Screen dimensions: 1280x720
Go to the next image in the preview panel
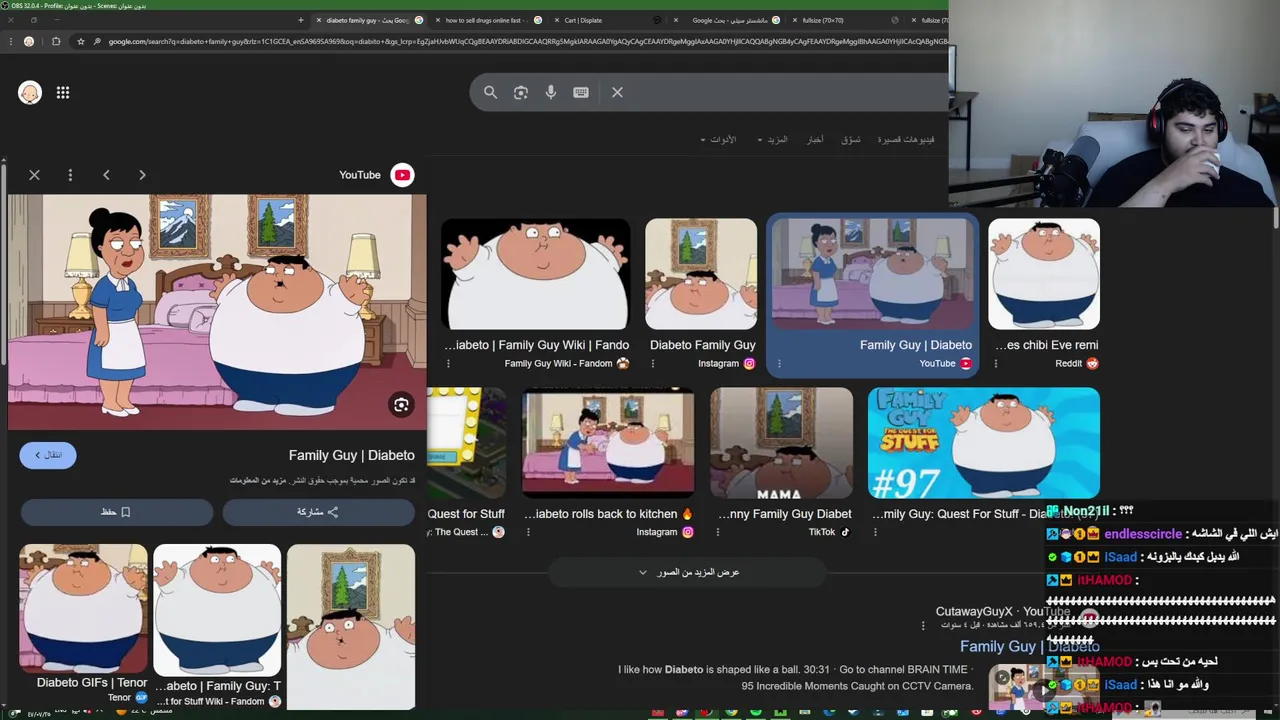pos(142,175)
